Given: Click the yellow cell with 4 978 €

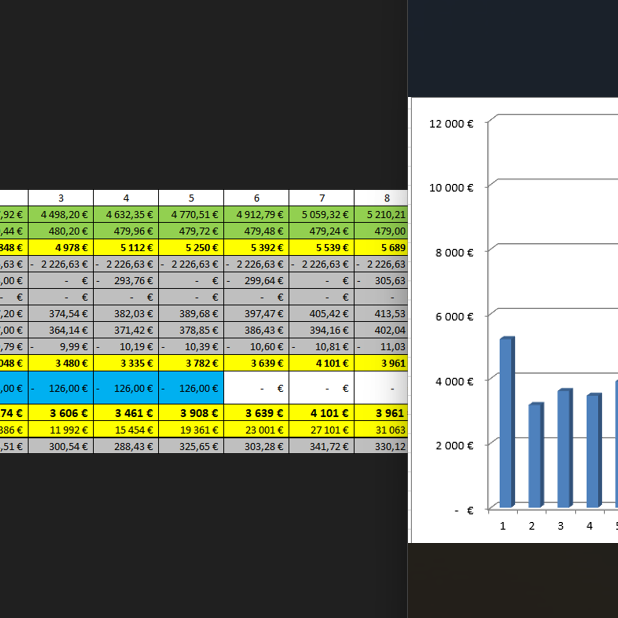Looking at the screenshot, I should click(x=60, y=247).
